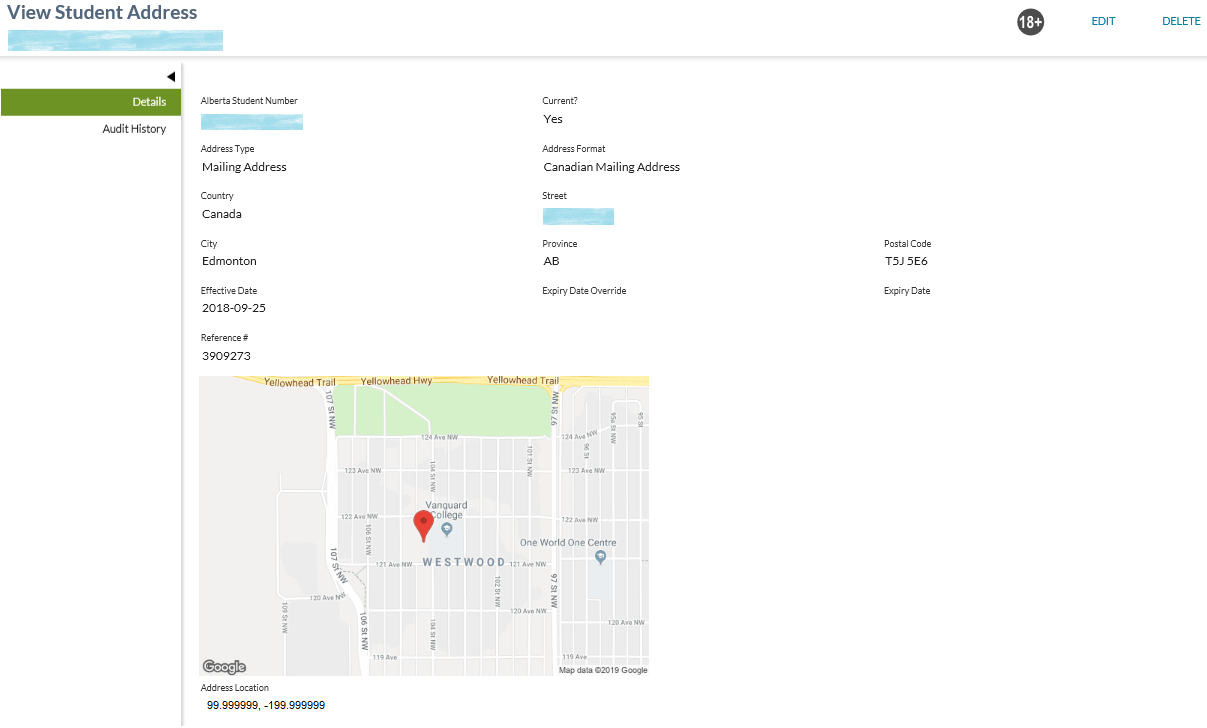Collapse the sidebar with the arrow

(171, 77)
